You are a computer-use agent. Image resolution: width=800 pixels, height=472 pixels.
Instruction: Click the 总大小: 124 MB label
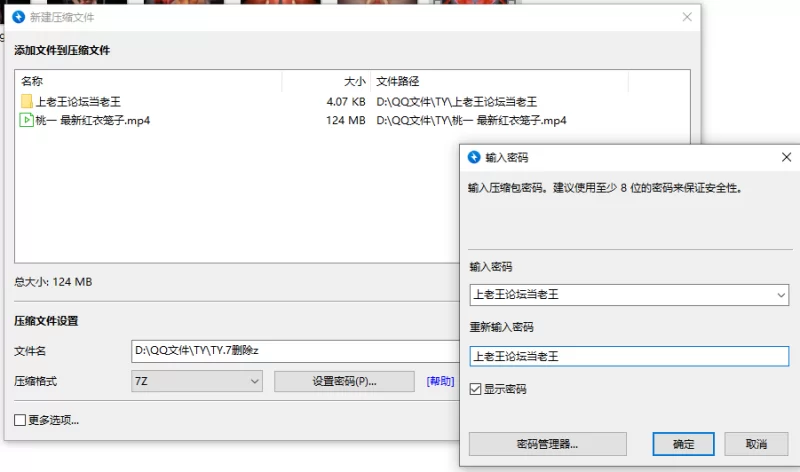pyautogui.click(x=53, y=282)
